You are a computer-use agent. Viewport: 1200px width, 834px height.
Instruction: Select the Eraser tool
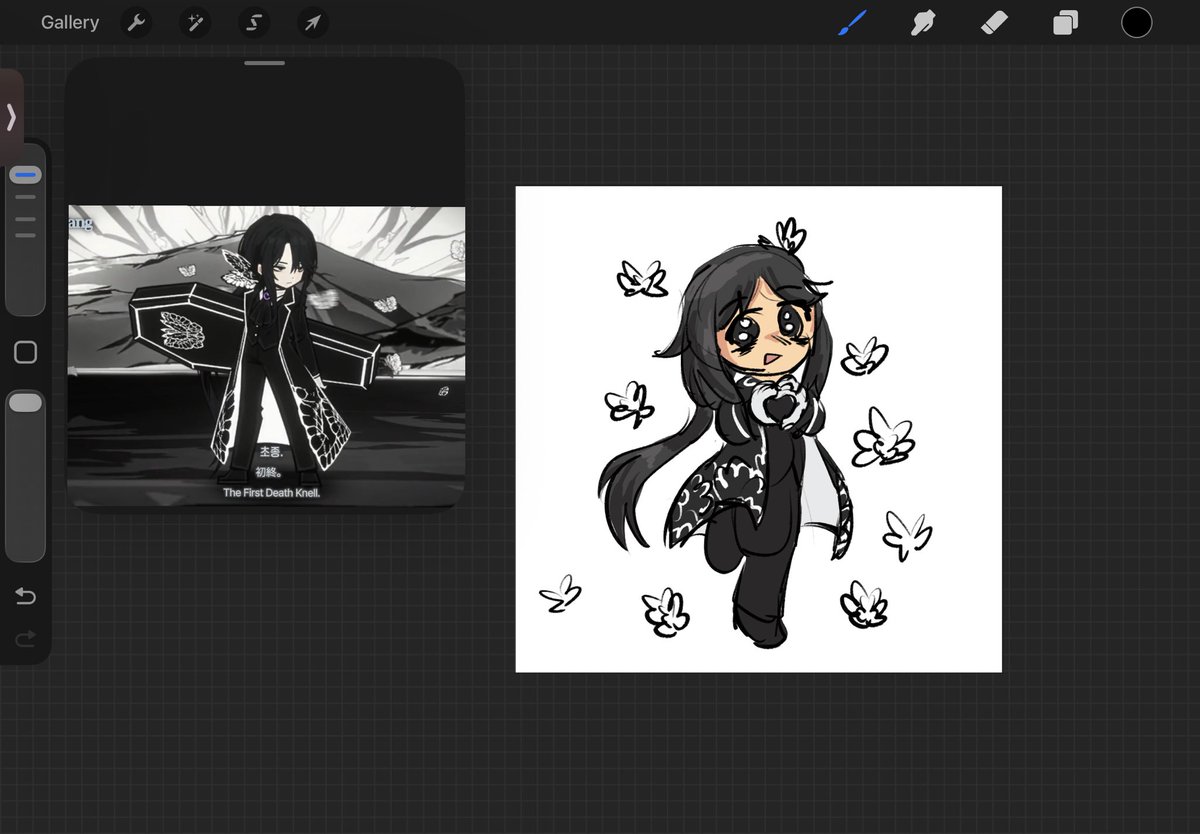994,22
